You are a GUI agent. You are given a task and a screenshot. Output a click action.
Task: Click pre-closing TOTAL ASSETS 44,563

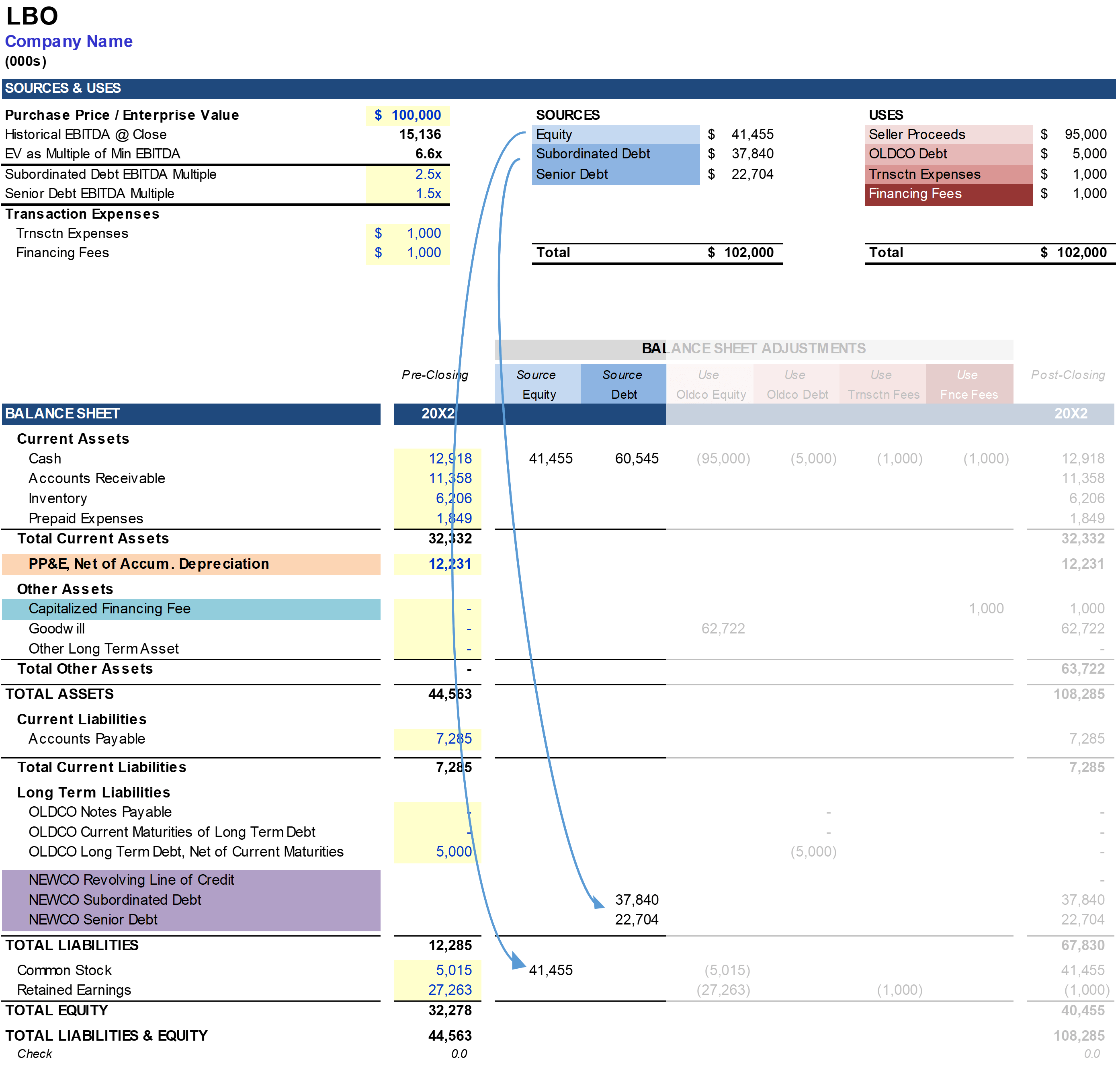450,694
